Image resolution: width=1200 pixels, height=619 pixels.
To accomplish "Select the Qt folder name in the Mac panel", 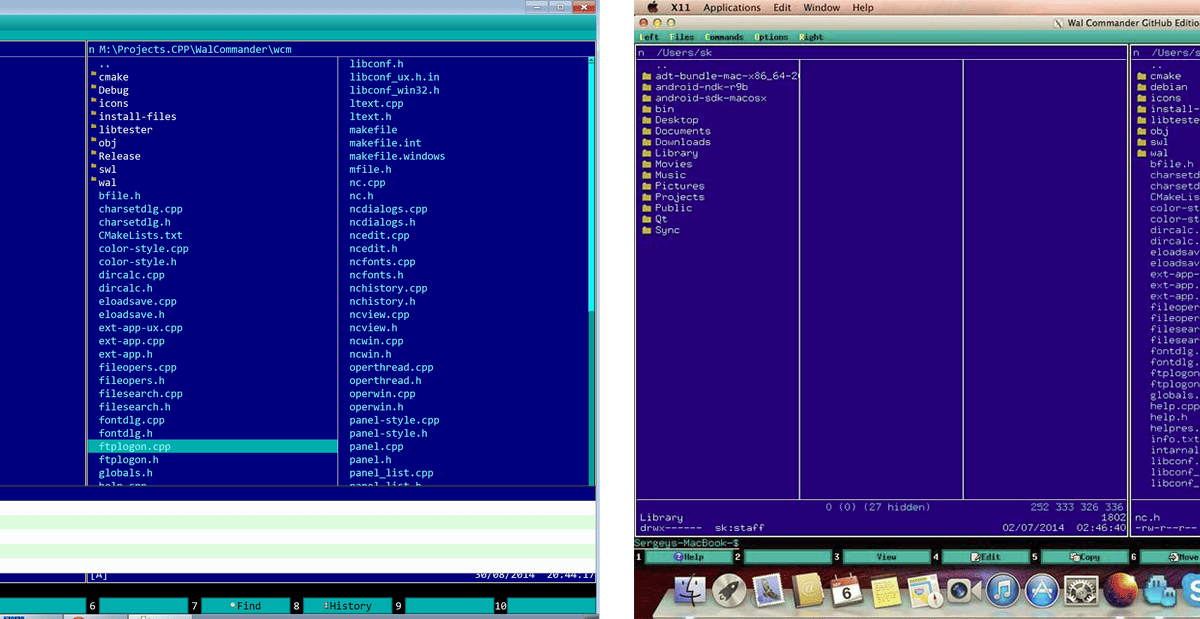I will coord(661,219).
